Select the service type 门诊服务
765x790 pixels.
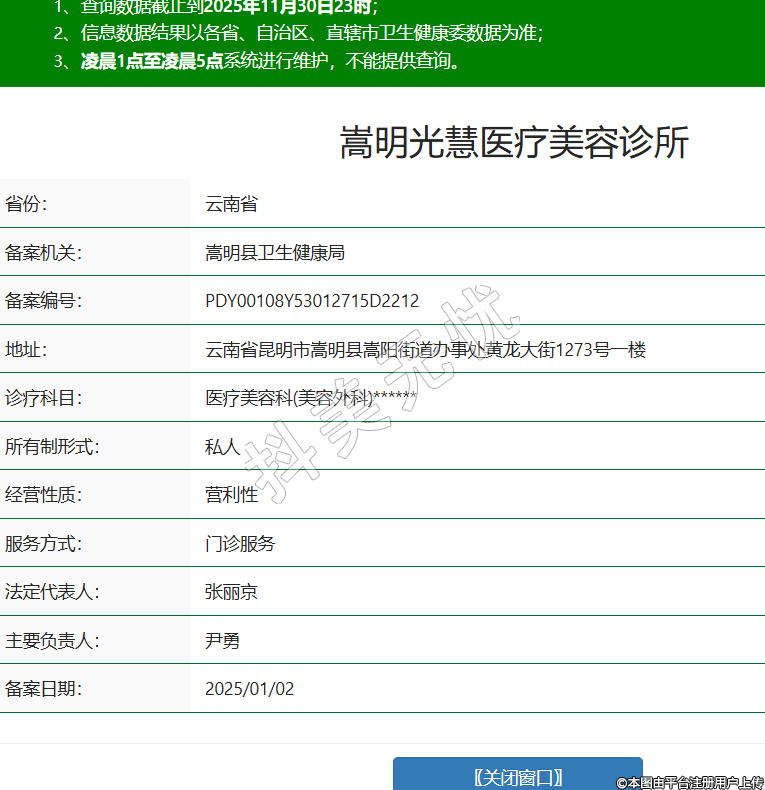[x=240, y=544]
